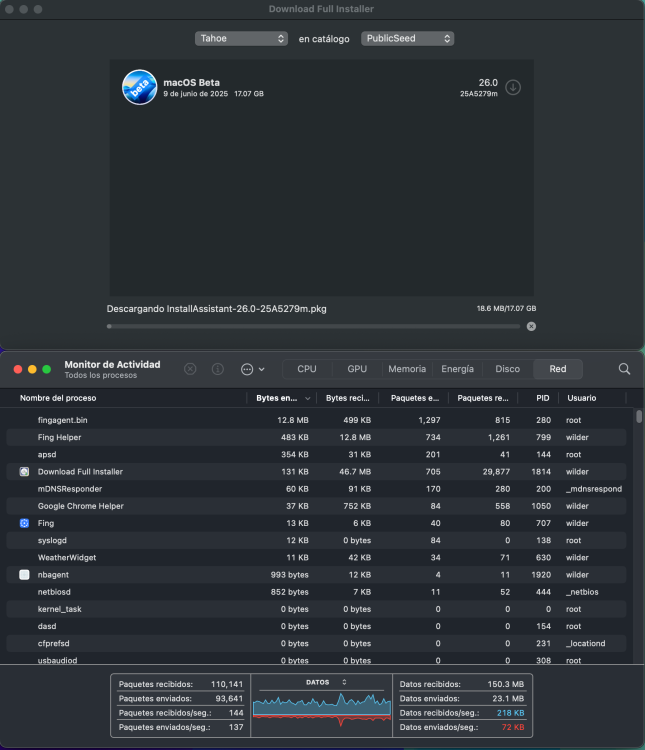Click the download arrow for macOS Beta
645x750 pixels.
513,88
